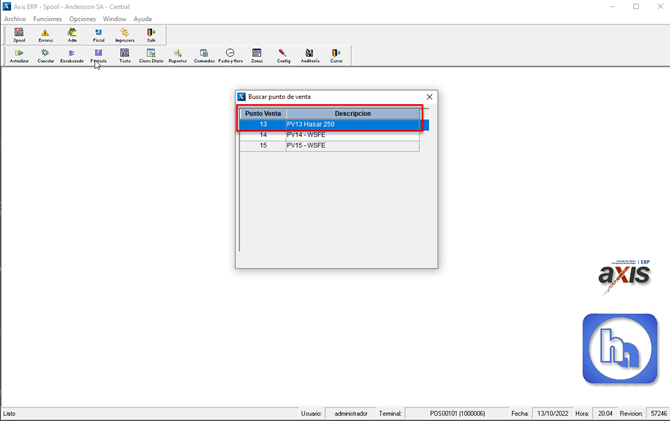
Task: Select the PV14 - WSFE row
Action: [330, 135]
